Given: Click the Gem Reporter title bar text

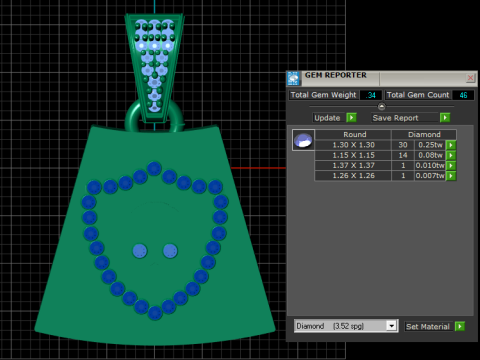Looking at the screenshot, I should click(336, 75).
